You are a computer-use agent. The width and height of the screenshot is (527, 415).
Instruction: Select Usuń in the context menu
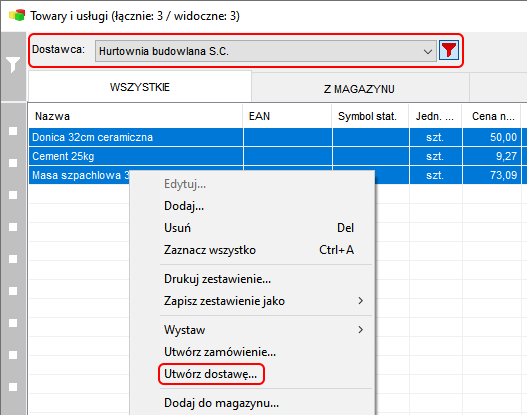[x=177, y=228]
